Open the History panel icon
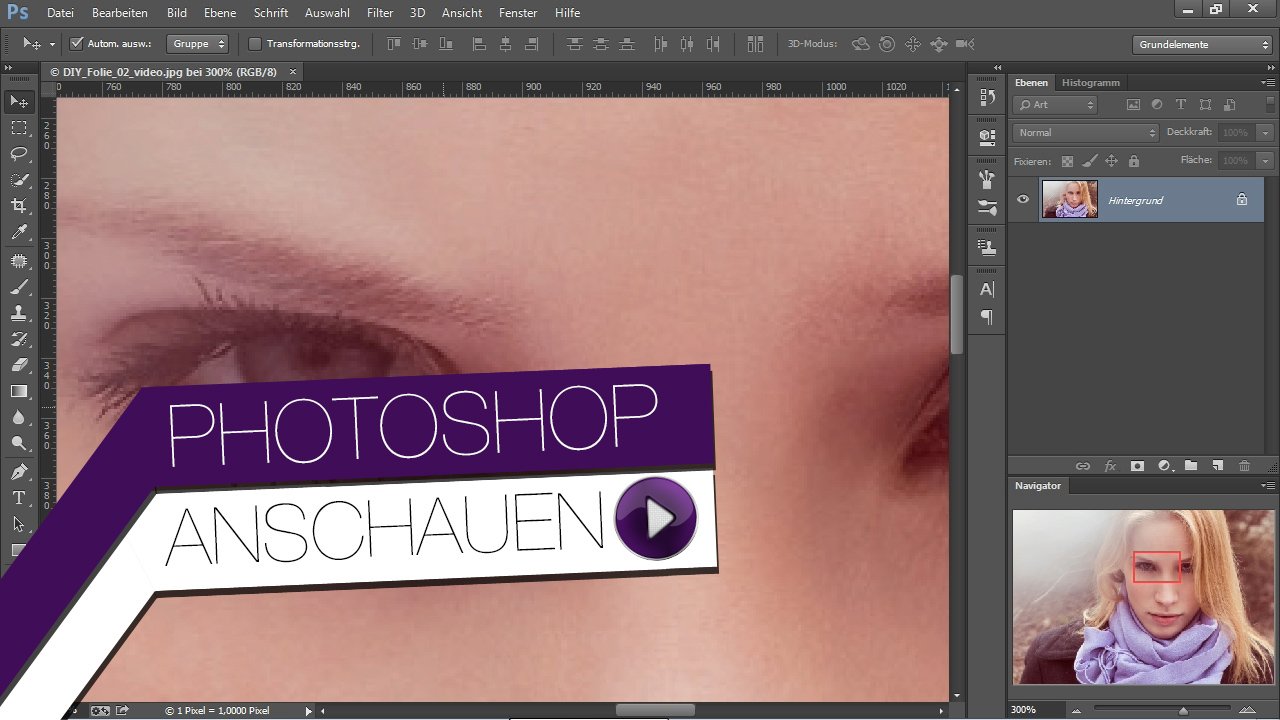The height and width of the screenshot is (720, 1280). click(987, 97)
